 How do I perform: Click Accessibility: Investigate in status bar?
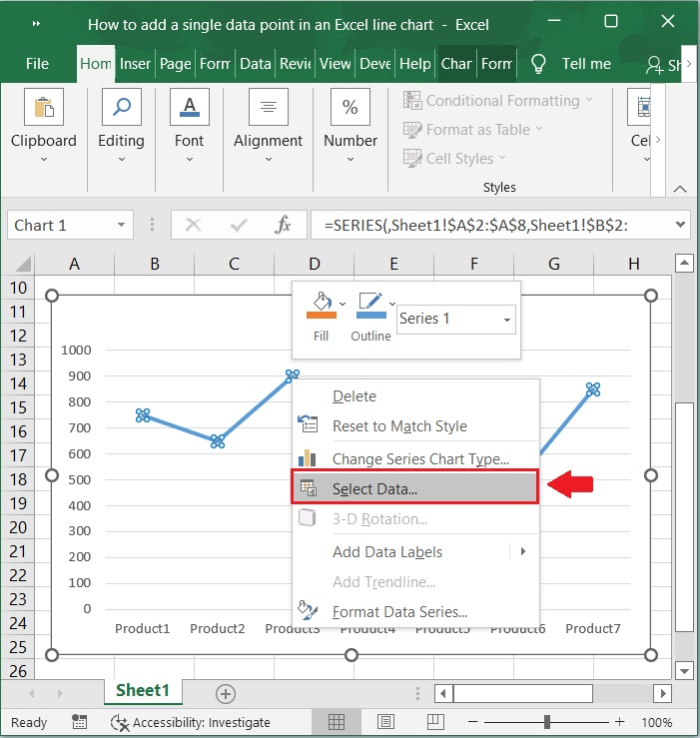190,722
